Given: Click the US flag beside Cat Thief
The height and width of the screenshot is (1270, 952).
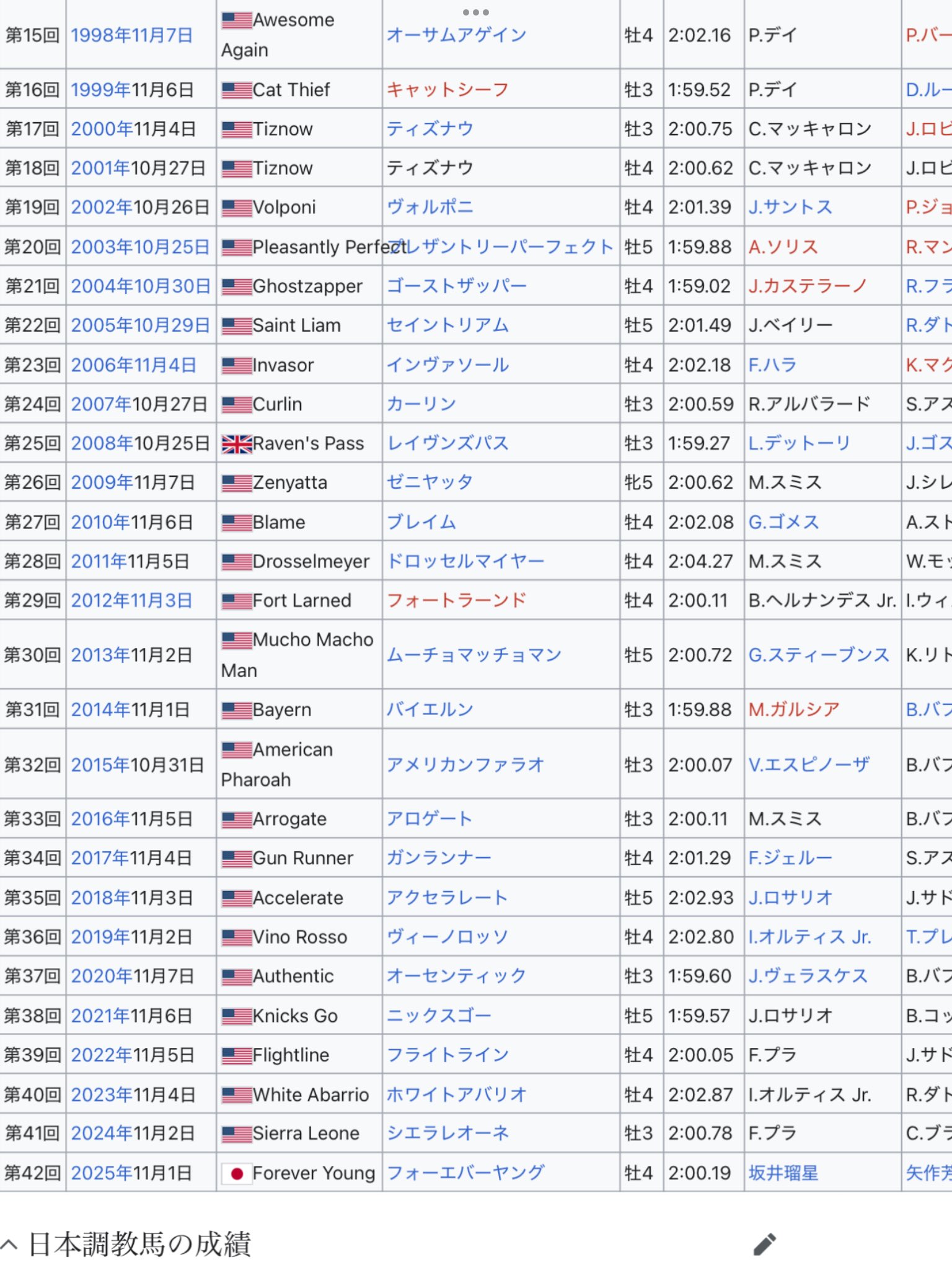Looking at the screenshot, I should (x=237, y=91).
